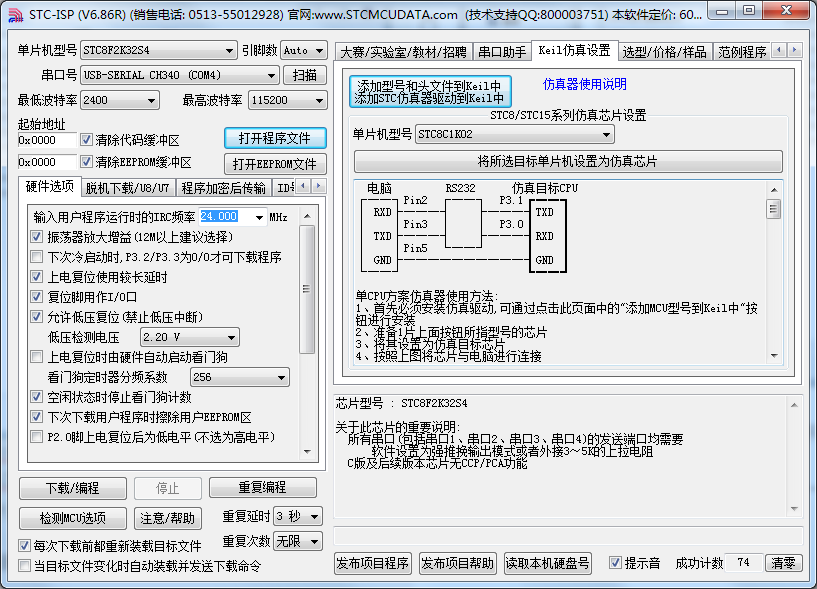Toggle 提示音 checkbox
Image resolution: width=817 pixels, height=589 pixels.
[615, 563]
